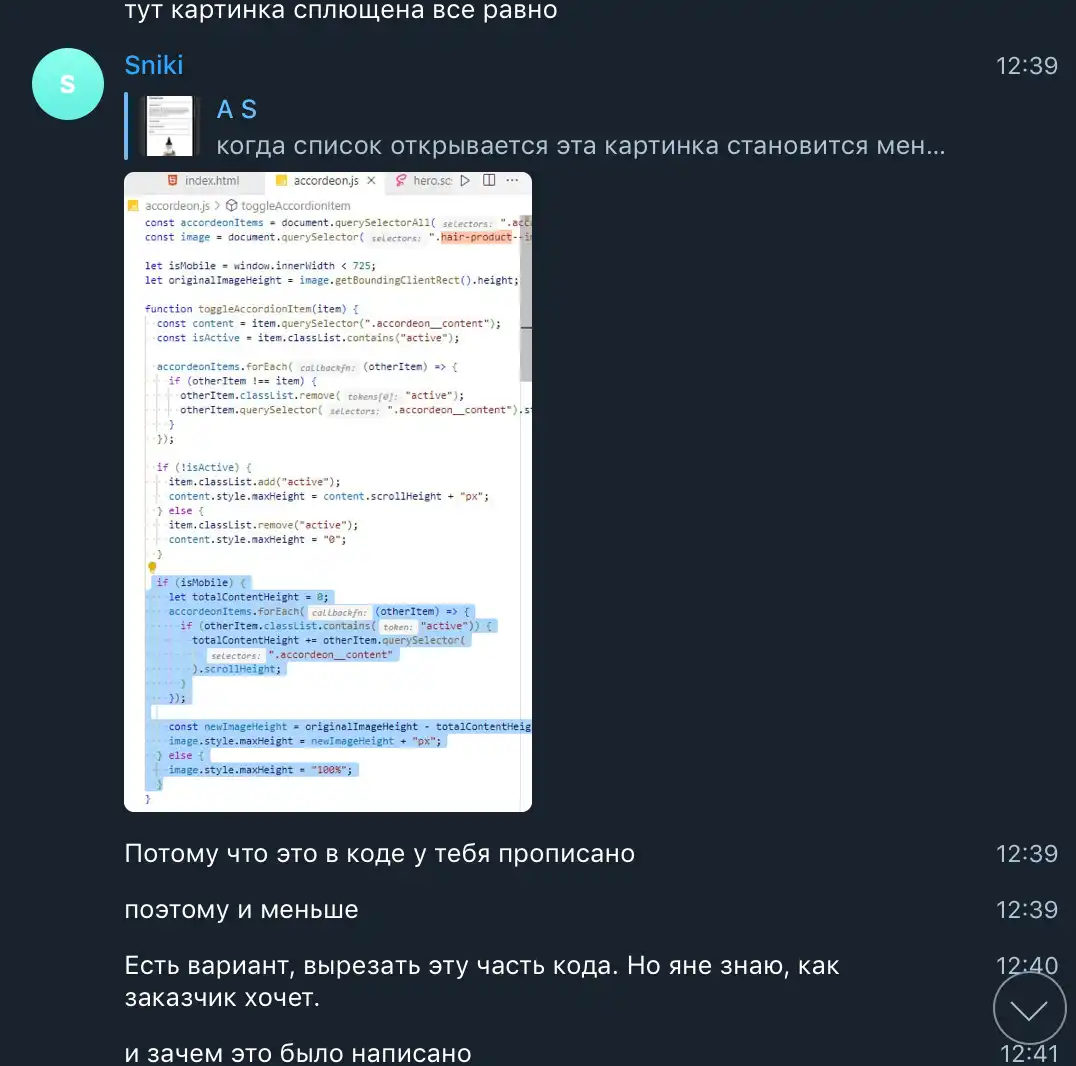Open the three-dots more actions icon

click(x=512, y=181)
